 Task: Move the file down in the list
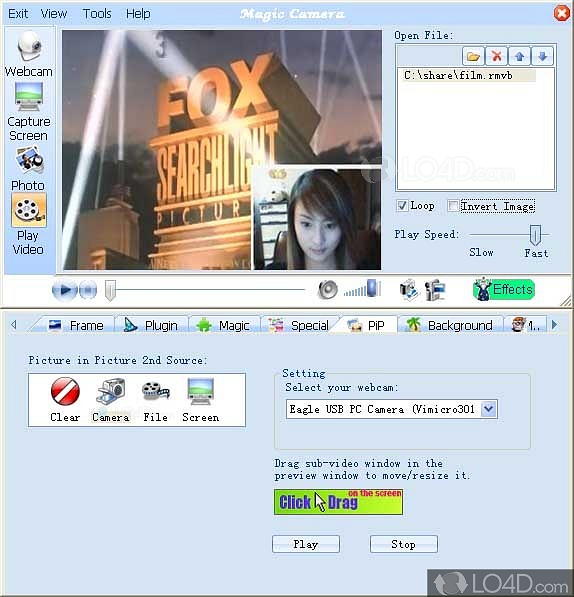(543, 57)
